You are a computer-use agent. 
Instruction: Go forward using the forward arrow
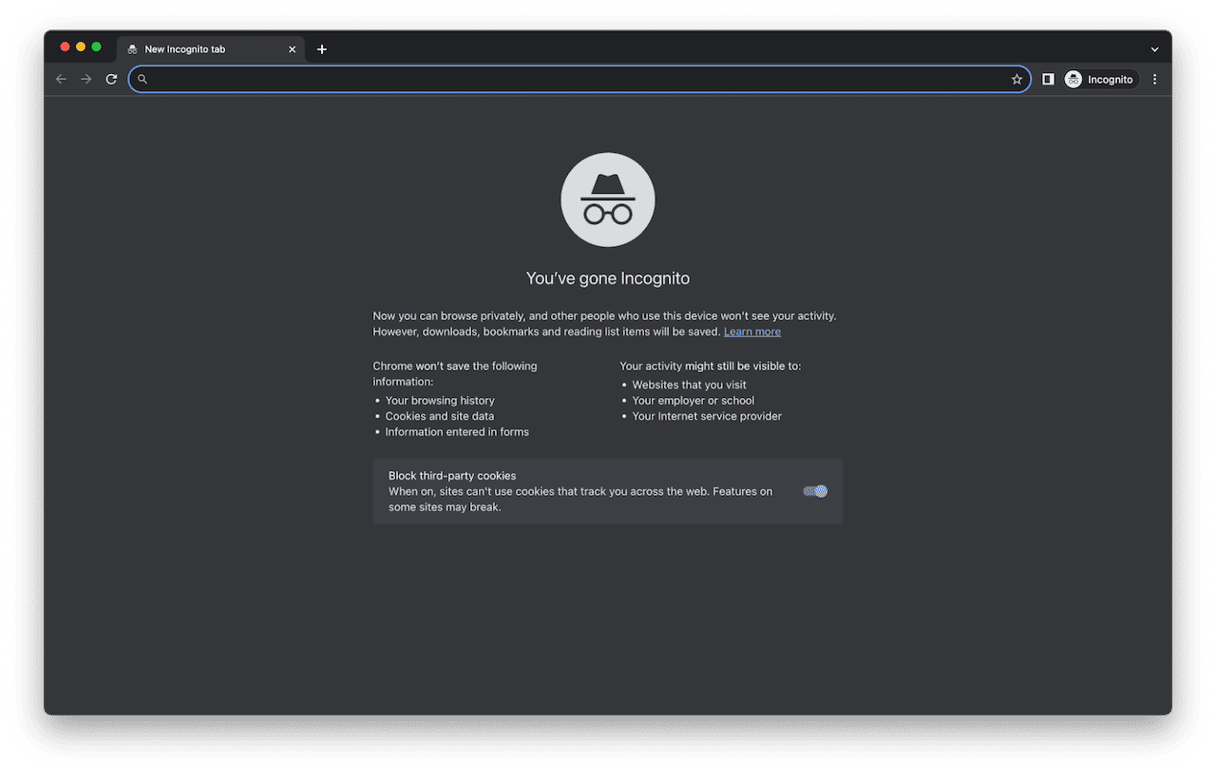(x=86, y=79)
